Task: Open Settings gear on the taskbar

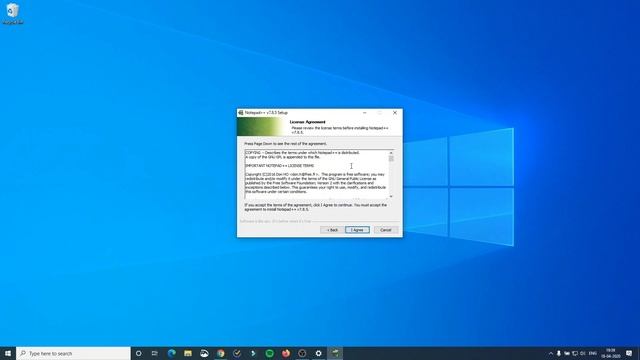Action: (x=318, y=353)
